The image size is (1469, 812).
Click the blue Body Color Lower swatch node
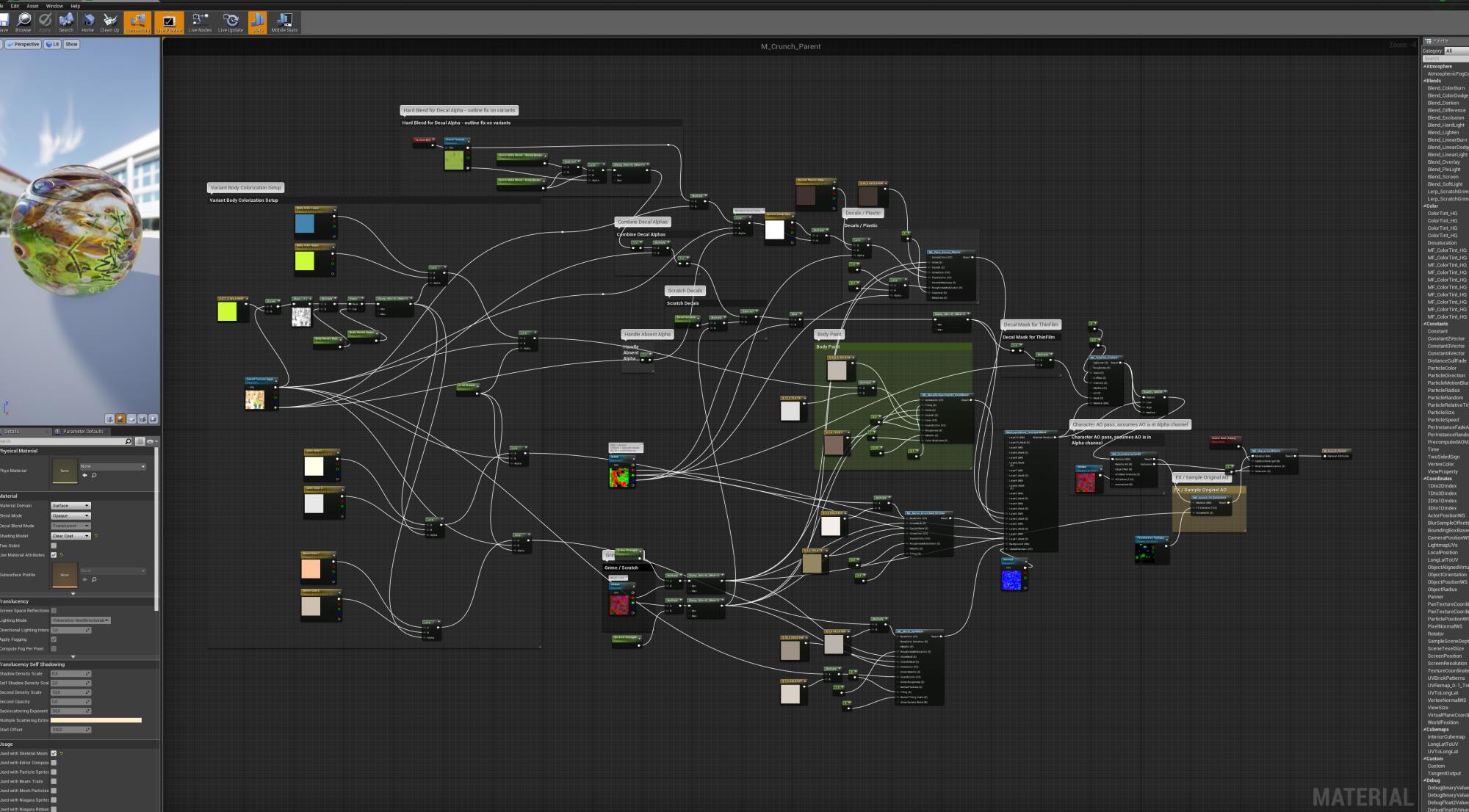click(x=305, y=223)
